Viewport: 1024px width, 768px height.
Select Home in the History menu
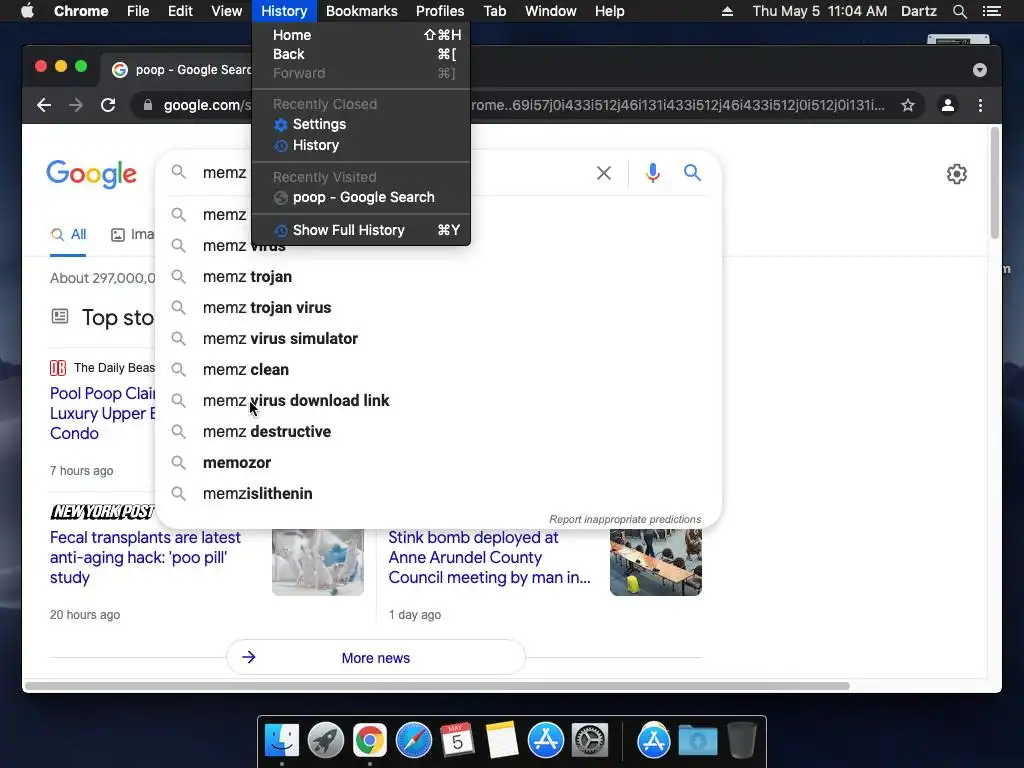click(361, 35)
